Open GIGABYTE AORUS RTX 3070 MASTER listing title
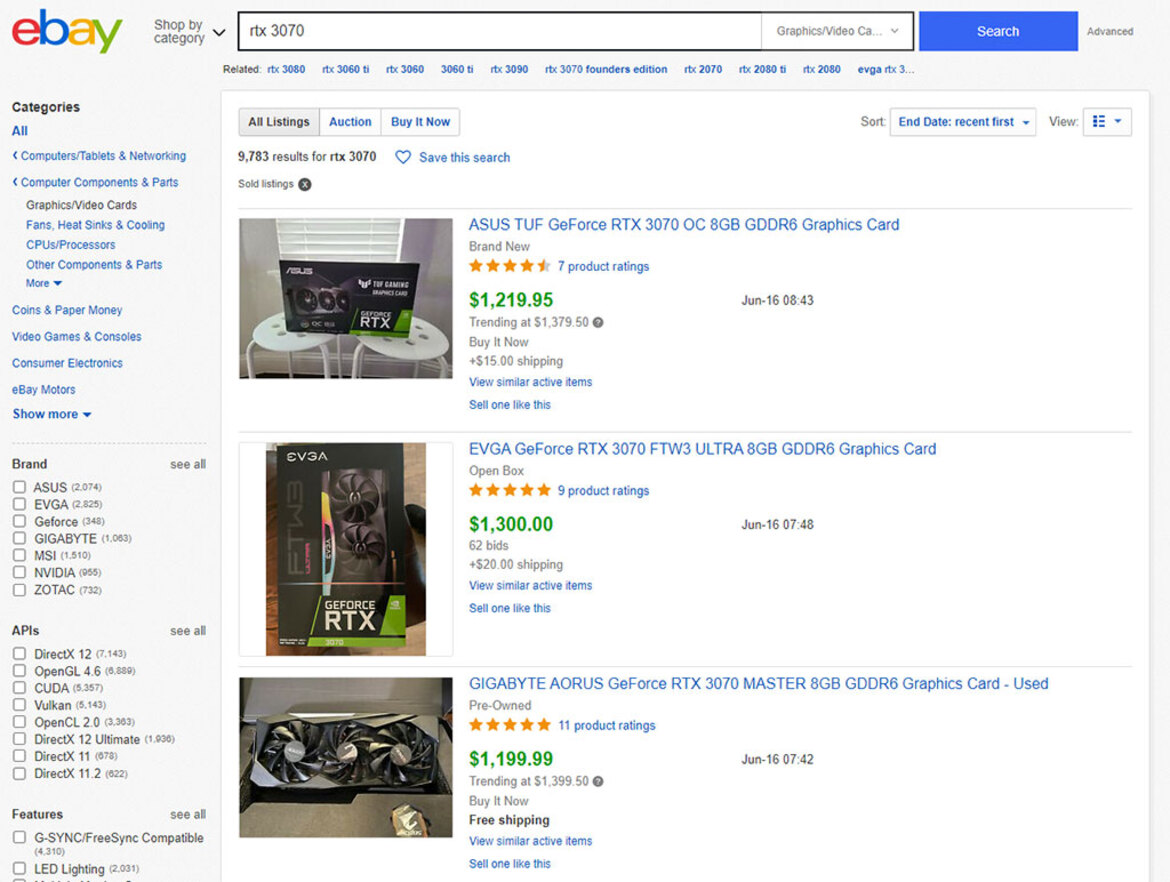 pos(758,684)
